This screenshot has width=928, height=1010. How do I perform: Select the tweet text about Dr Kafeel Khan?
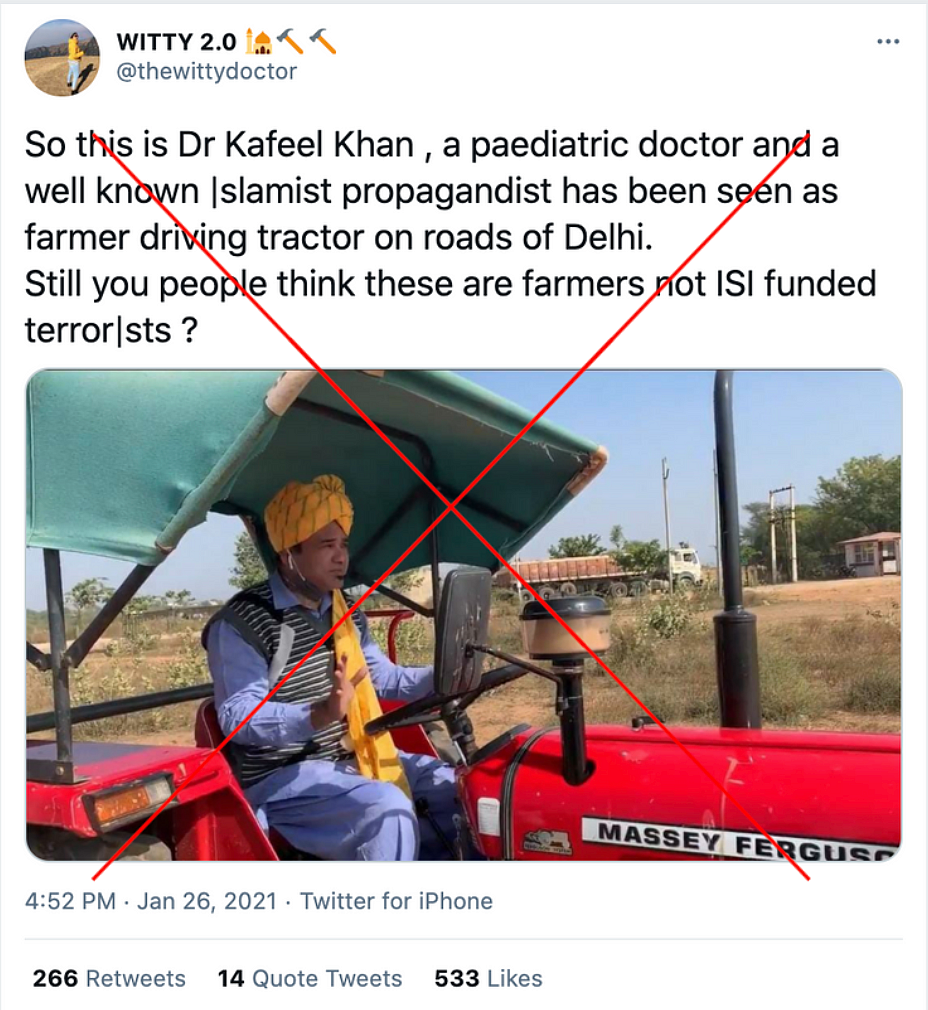tap(451, 237)
